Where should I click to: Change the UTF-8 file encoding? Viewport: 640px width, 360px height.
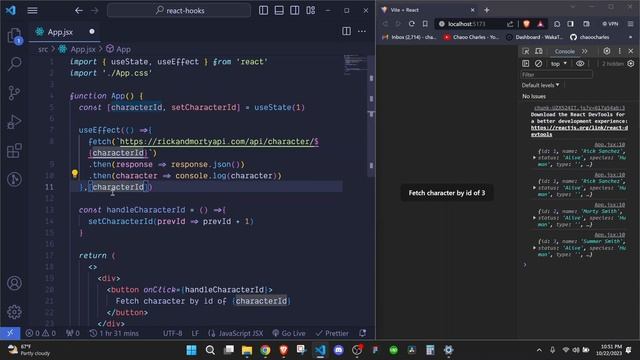pyautogui.click(x=173, y=333)
